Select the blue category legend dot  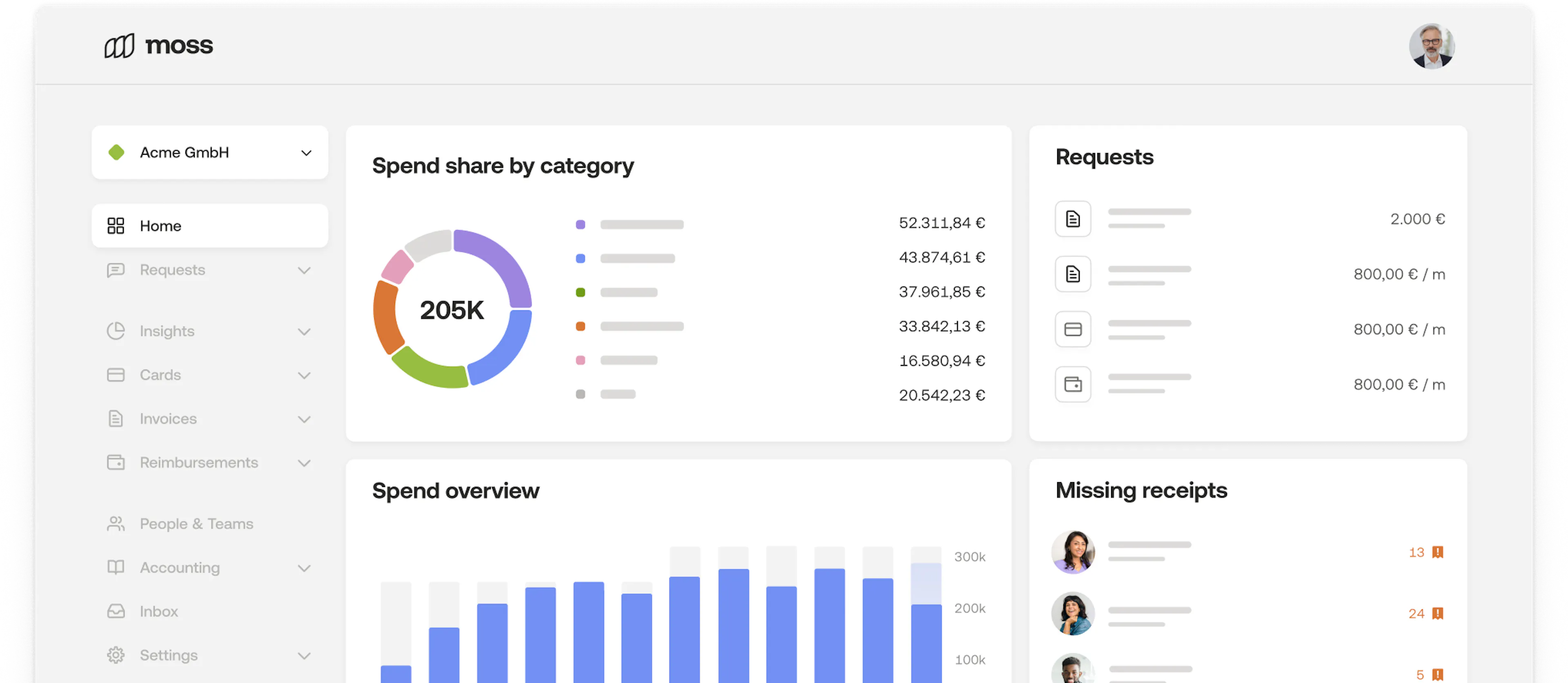581,259
